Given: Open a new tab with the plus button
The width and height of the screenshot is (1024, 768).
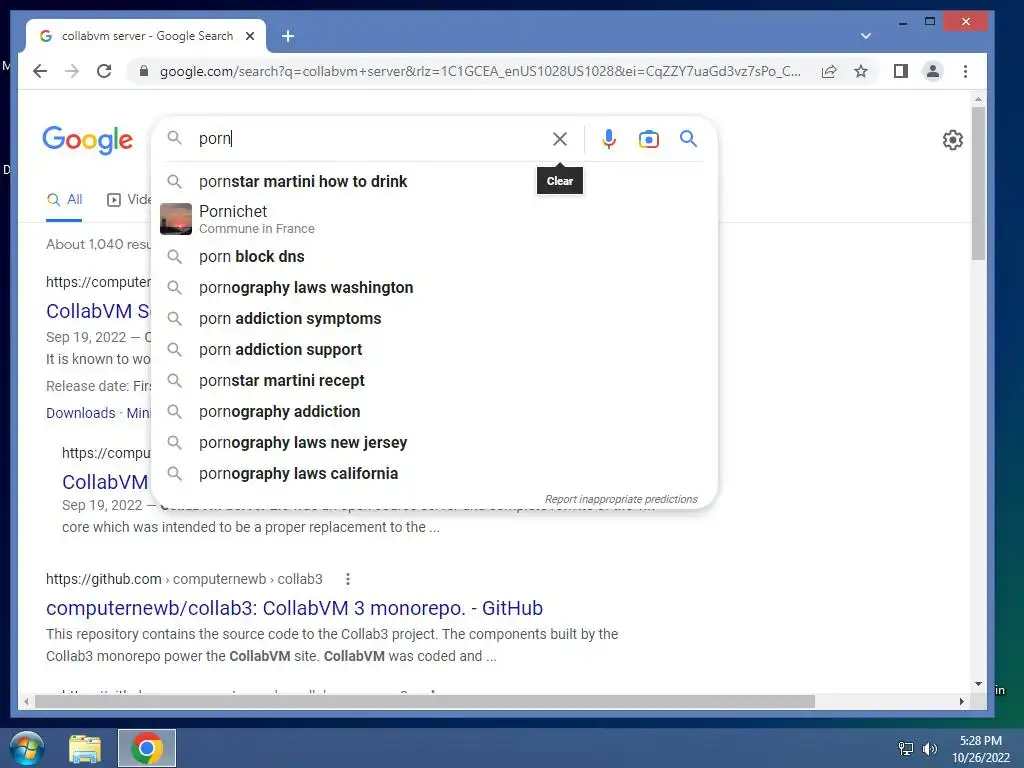Looking at the screenshot, I should pos(288,36).
